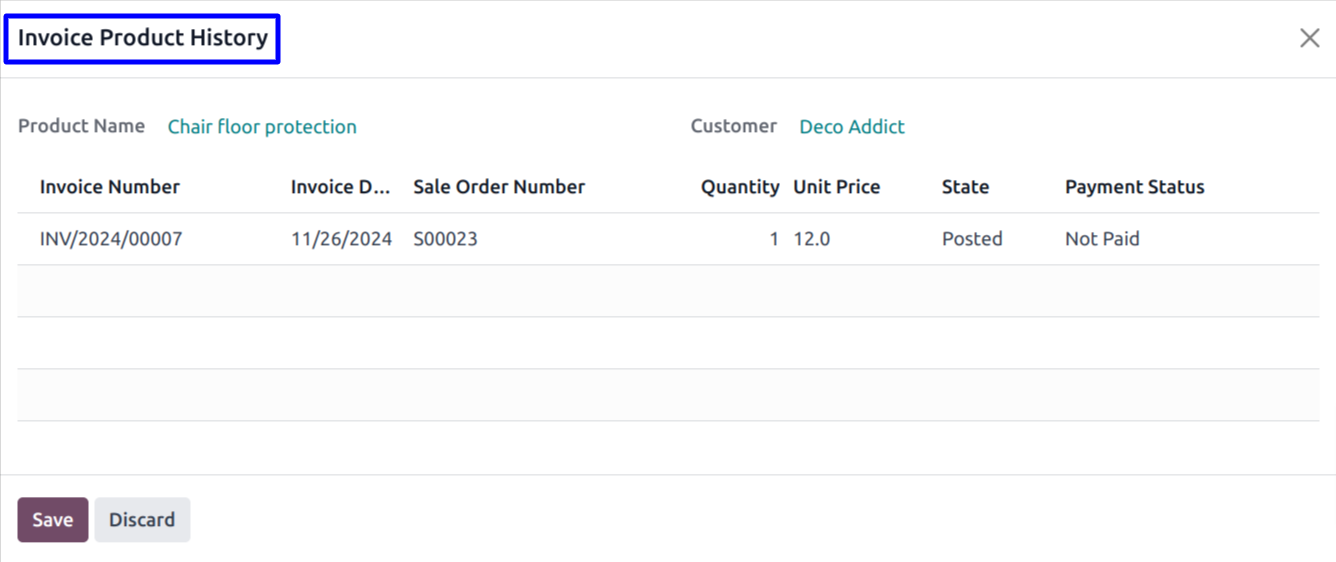Sort by State column header
Viewport: 1336px width, 562px height.
pyautogui.click(x=965, y=187)
